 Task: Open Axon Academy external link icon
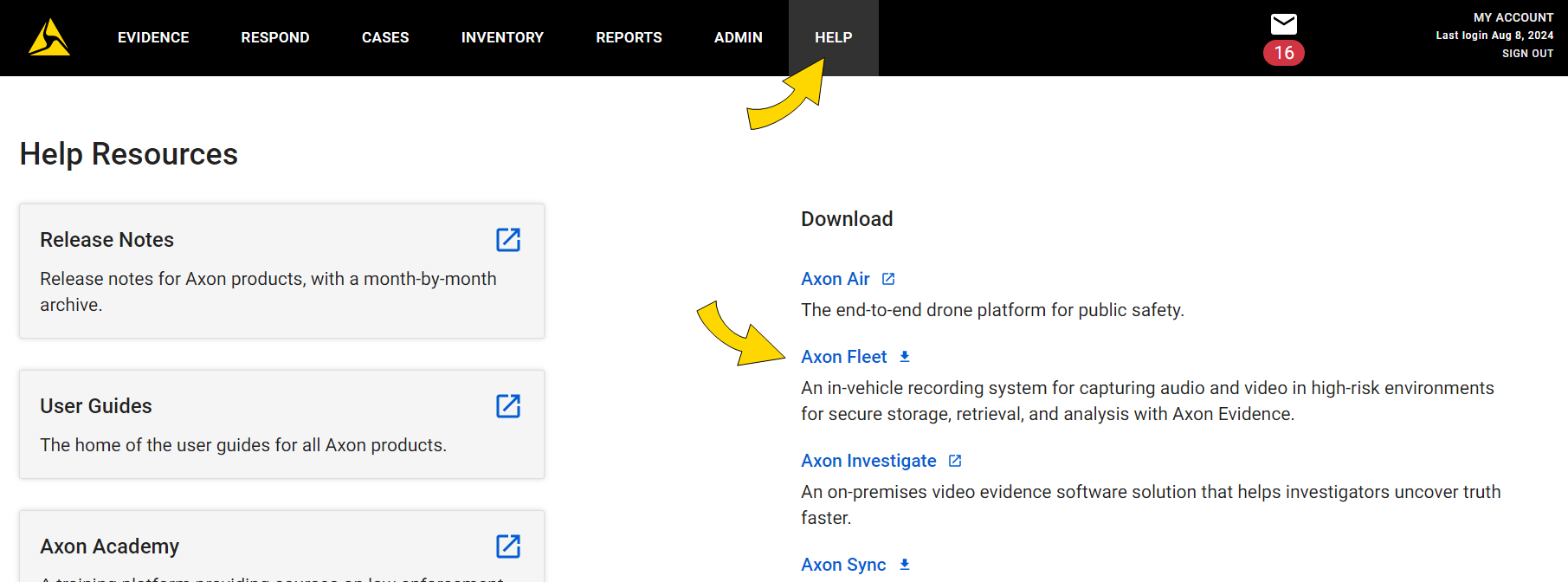[508, 546]
